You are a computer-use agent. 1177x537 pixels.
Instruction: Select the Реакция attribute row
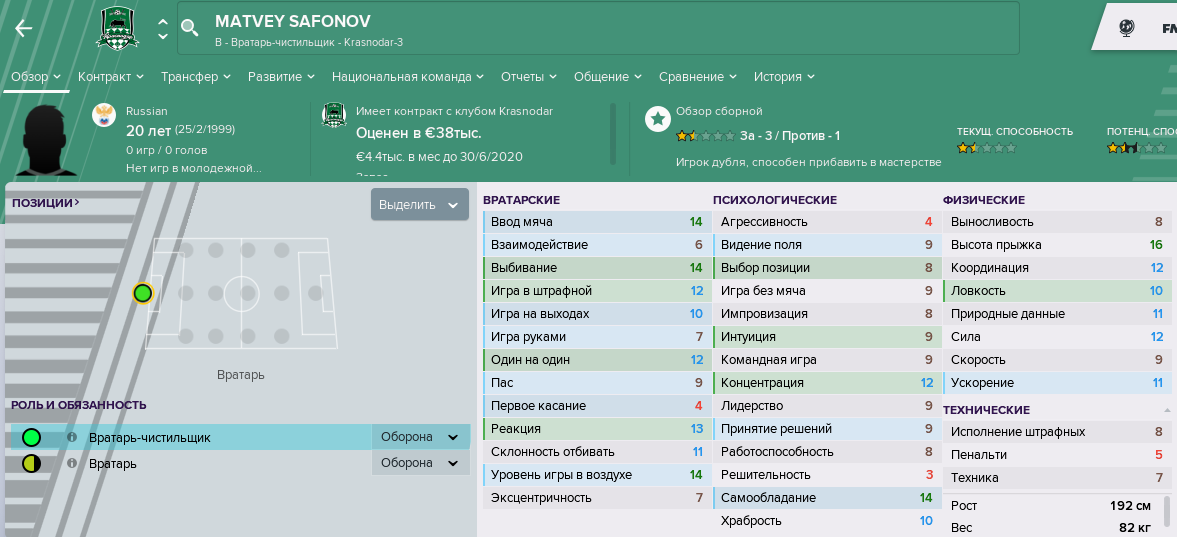[x=596, y=429]
